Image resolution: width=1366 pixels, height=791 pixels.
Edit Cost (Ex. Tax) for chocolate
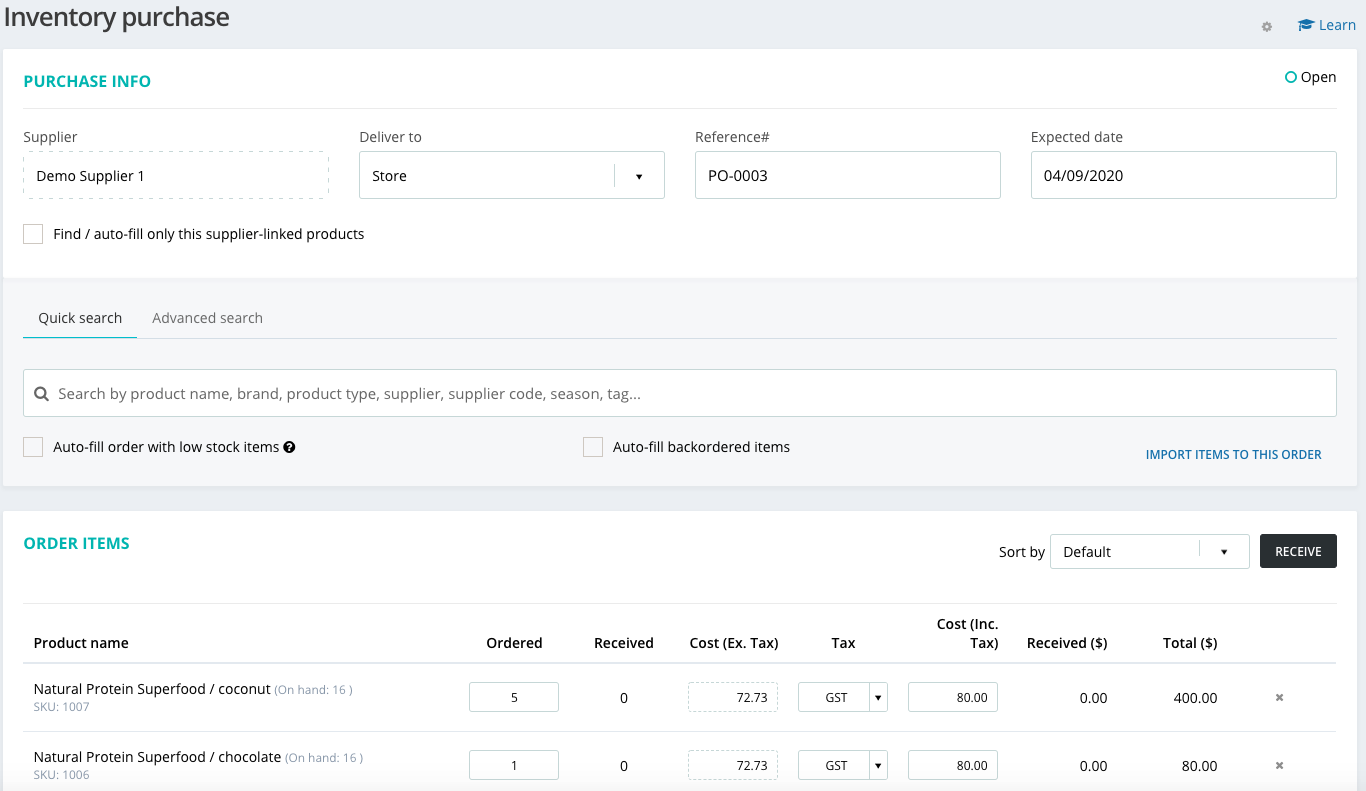tap(733, 766)
